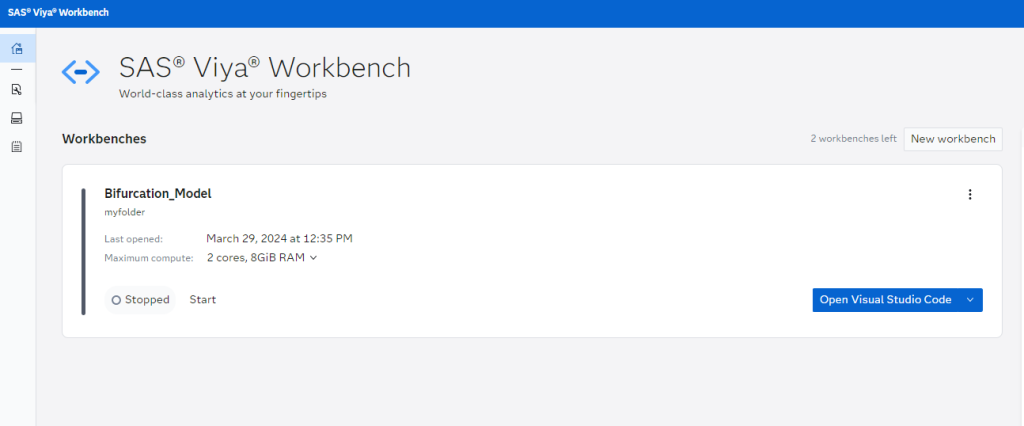Screen dimensions: 1024x426
Task: Click the '2 workbenches left' text
Action: click(x=853, y=139)
